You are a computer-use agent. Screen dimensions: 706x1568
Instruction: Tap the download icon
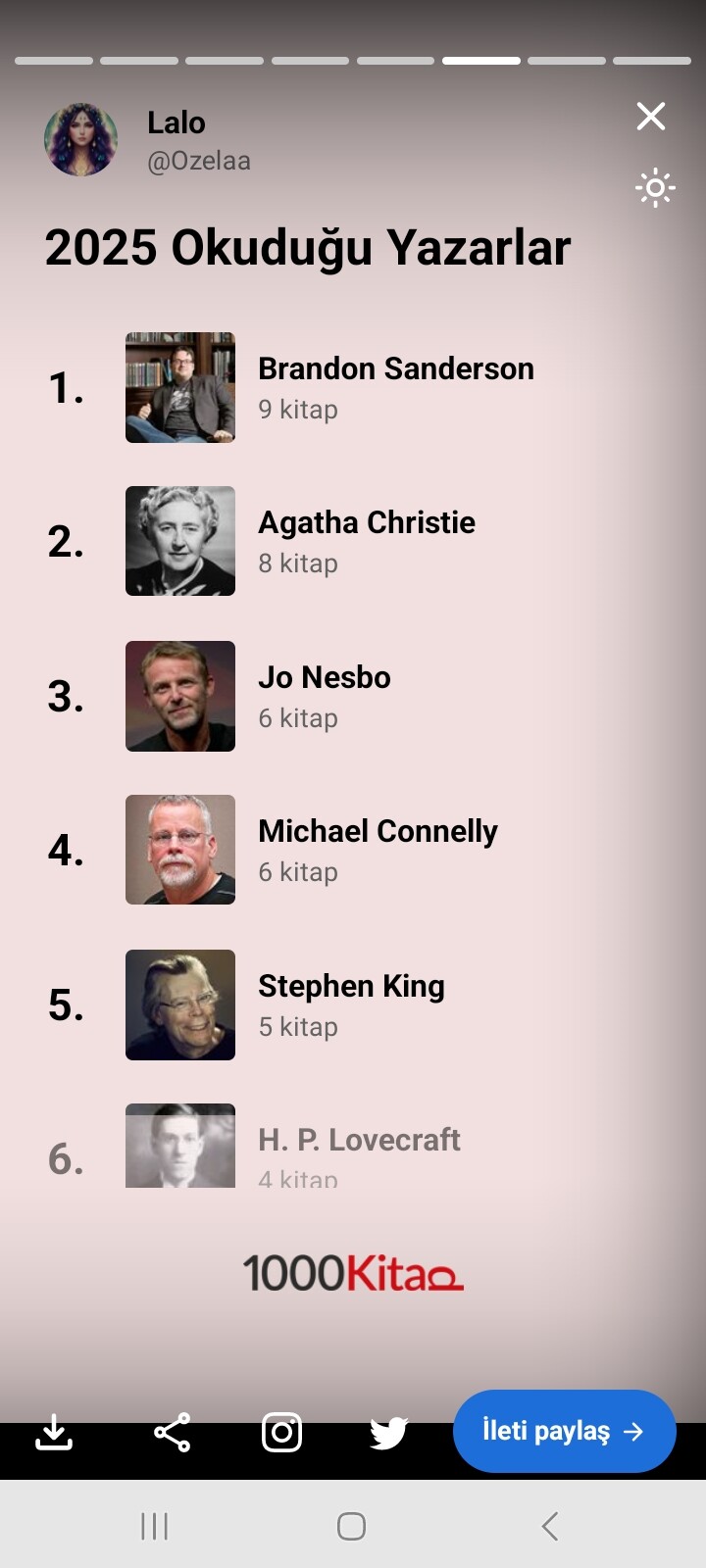(54, 1432)
